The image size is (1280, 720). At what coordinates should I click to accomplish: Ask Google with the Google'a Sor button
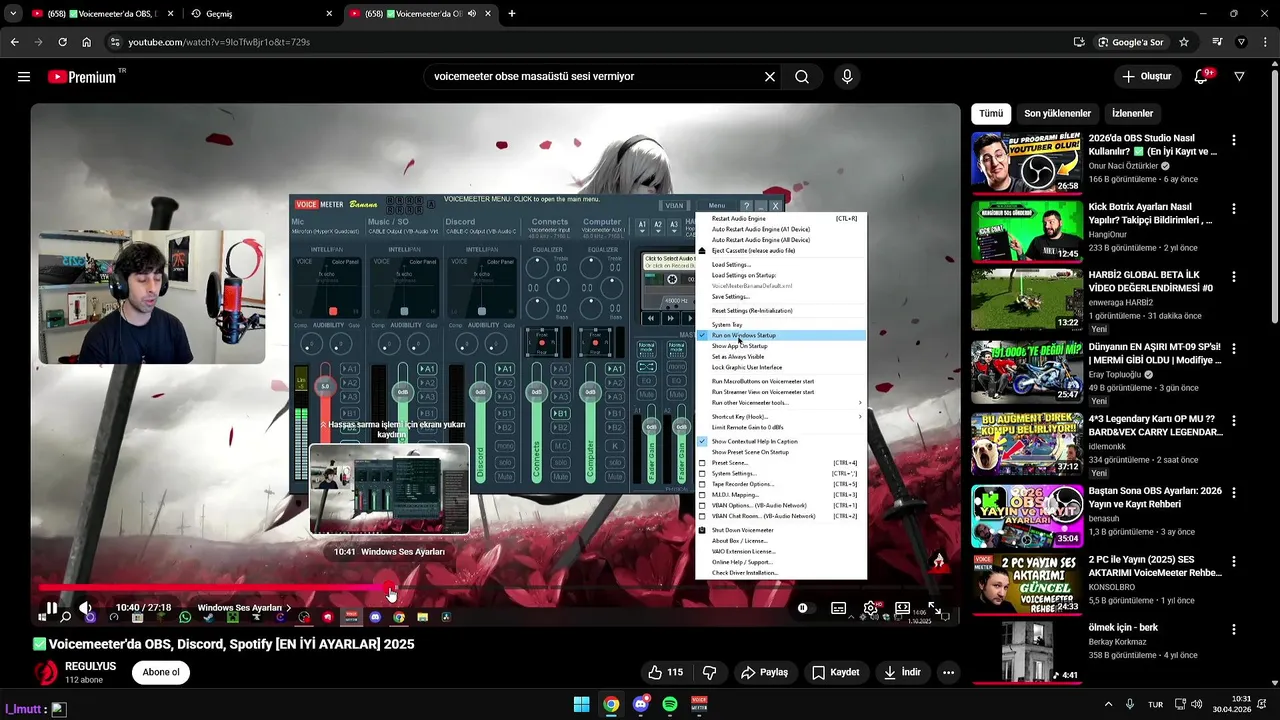coord(1131,42)
